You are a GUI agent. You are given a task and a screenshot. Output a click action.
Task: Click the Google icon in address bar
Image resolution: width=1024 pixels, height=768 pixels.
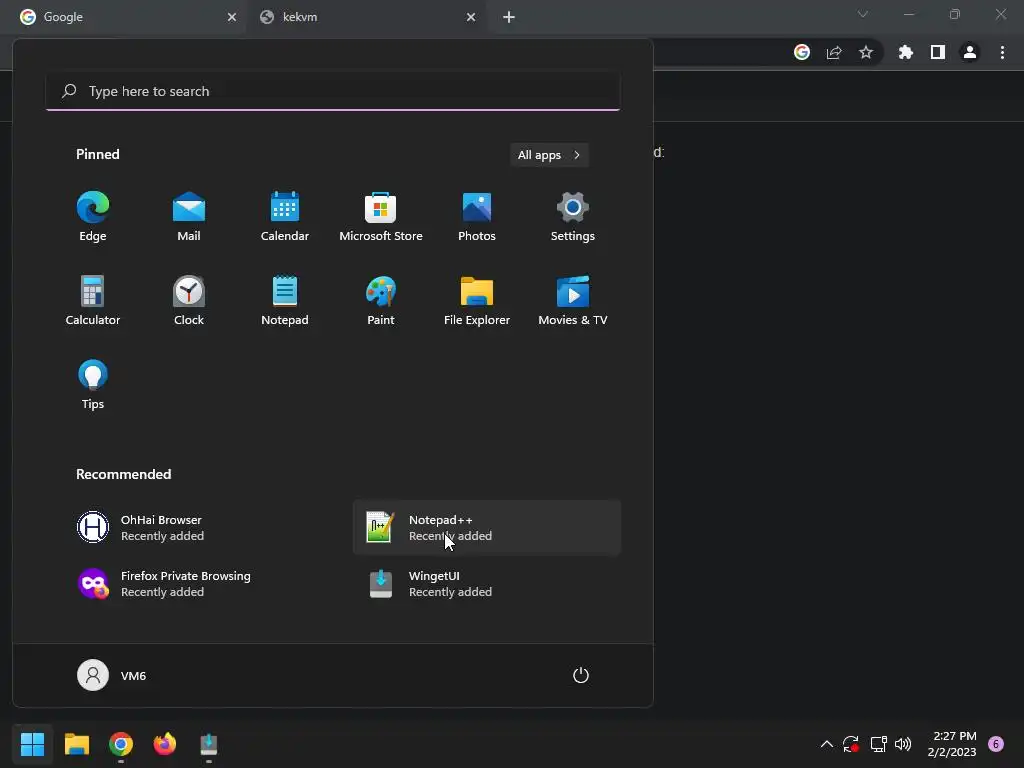point(802,52)
